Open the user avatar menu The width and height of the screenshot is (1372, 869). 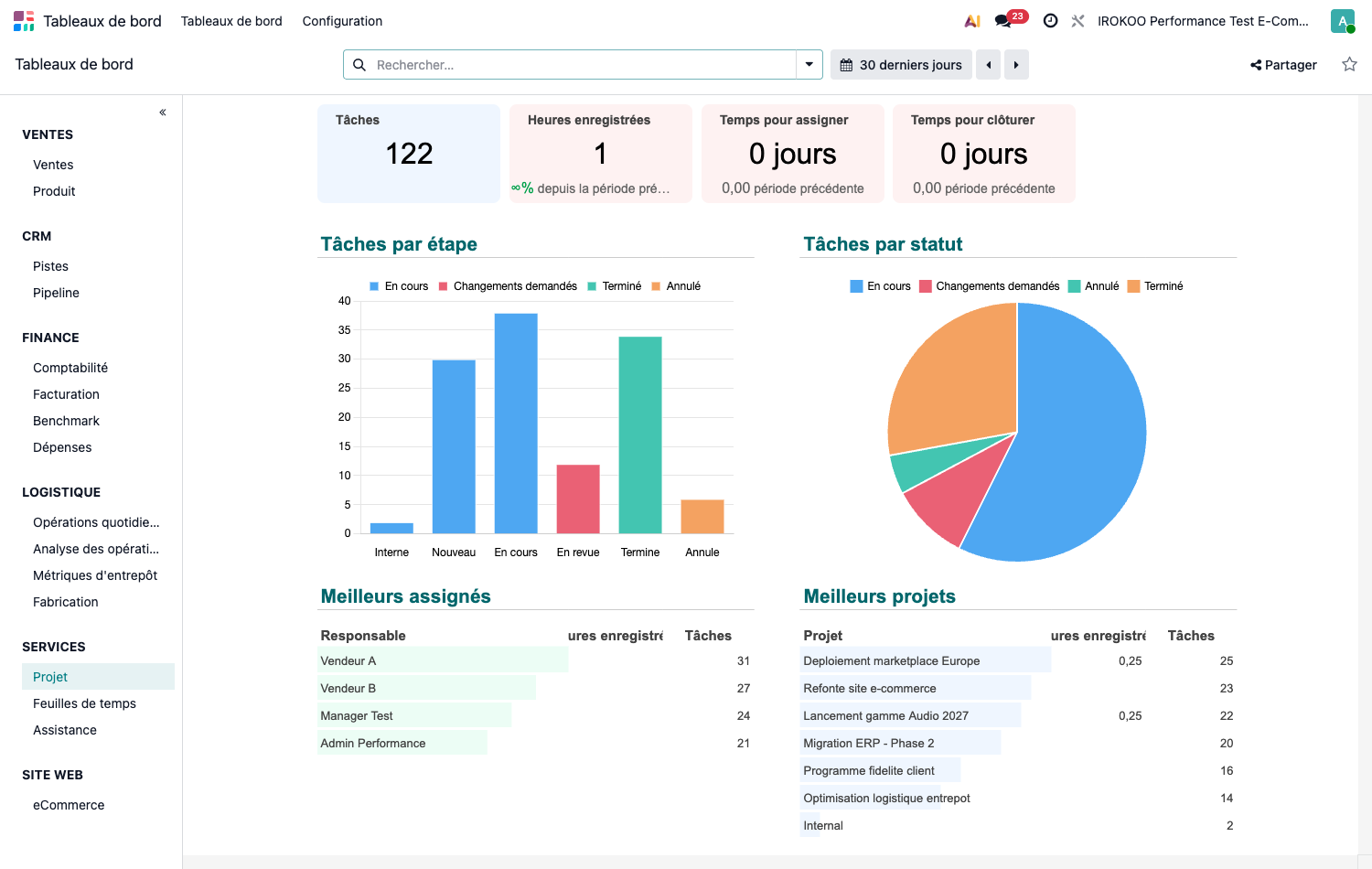point(1342,21)
